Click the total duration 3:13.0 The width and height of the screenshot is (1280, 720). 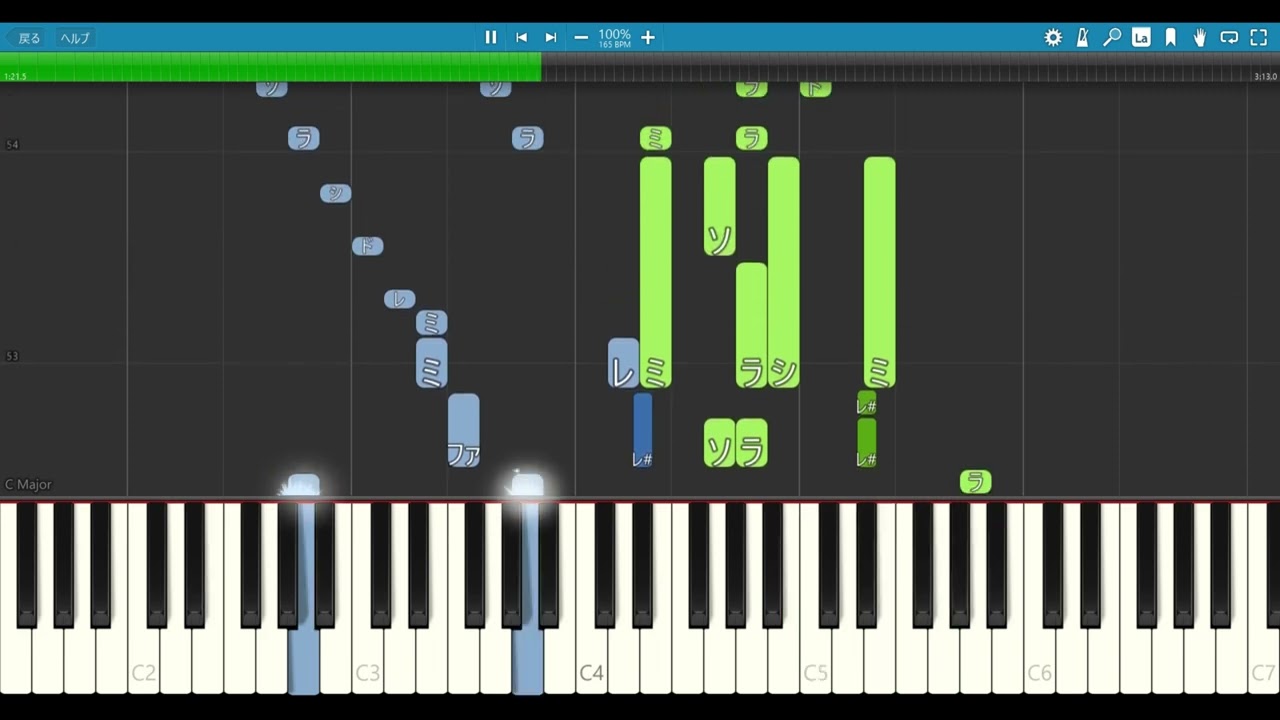[x=1265, y=77]
